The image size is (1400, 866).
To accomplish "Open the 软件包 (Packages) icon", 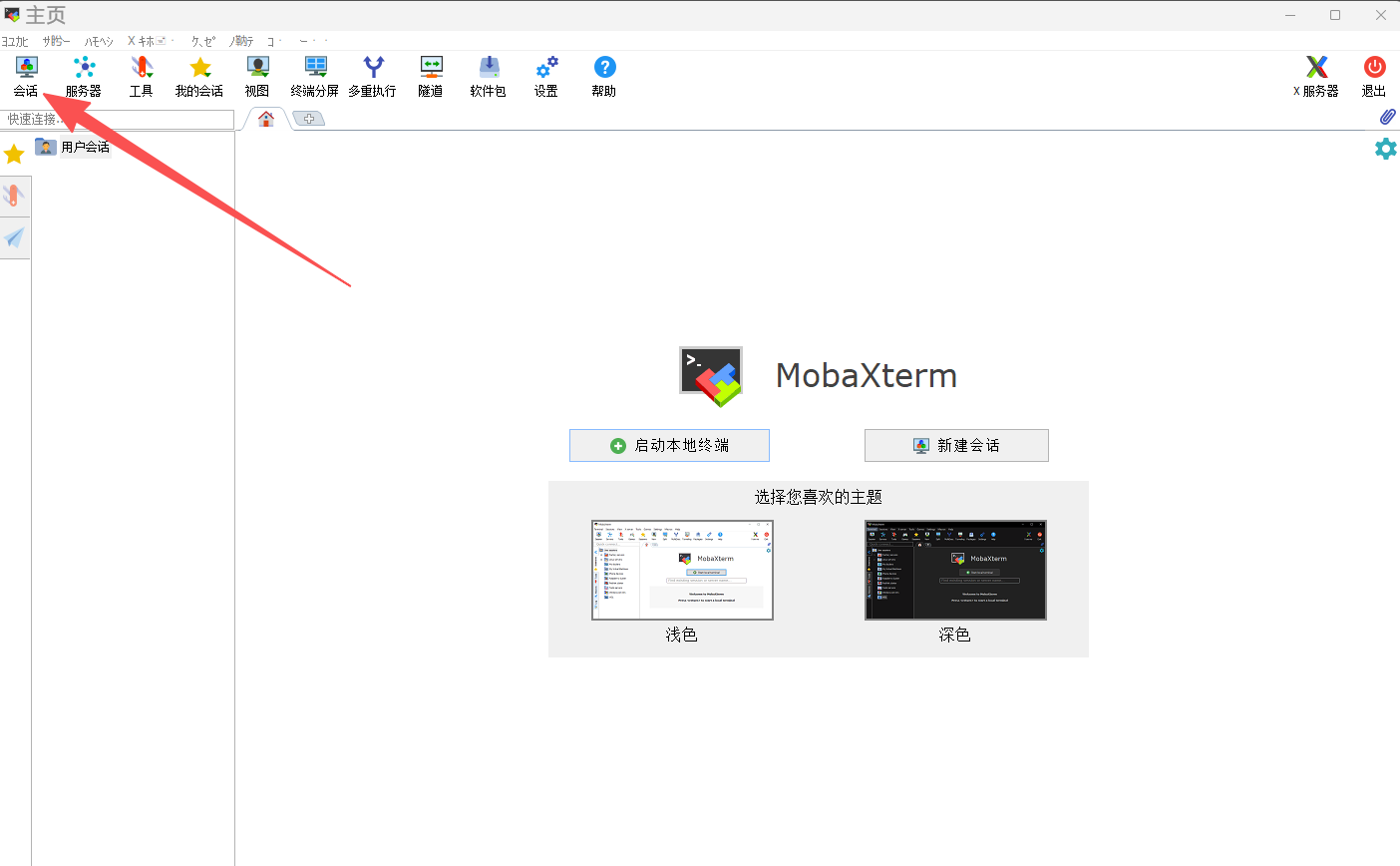I will [489, 76].
